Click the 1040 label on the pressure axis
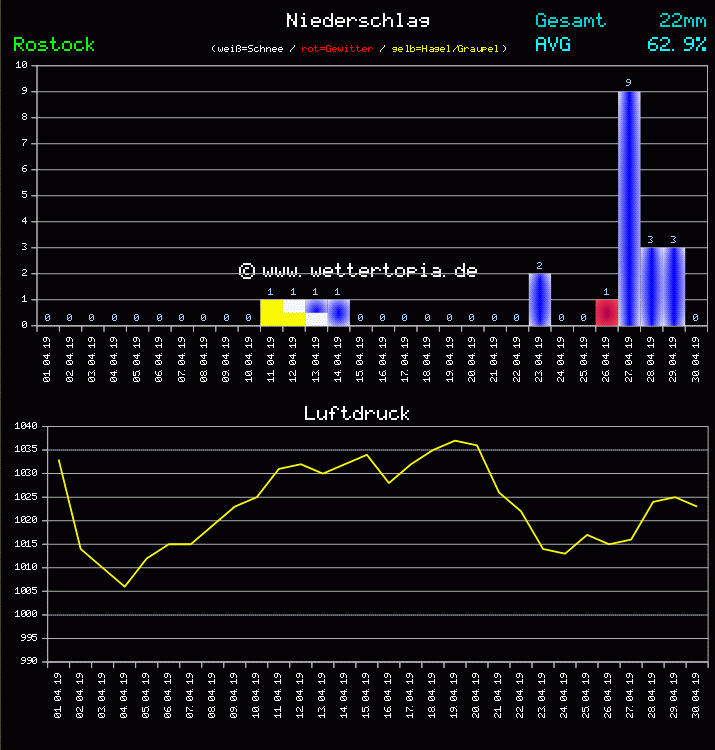Screen dimensions: 715x750 26,427
